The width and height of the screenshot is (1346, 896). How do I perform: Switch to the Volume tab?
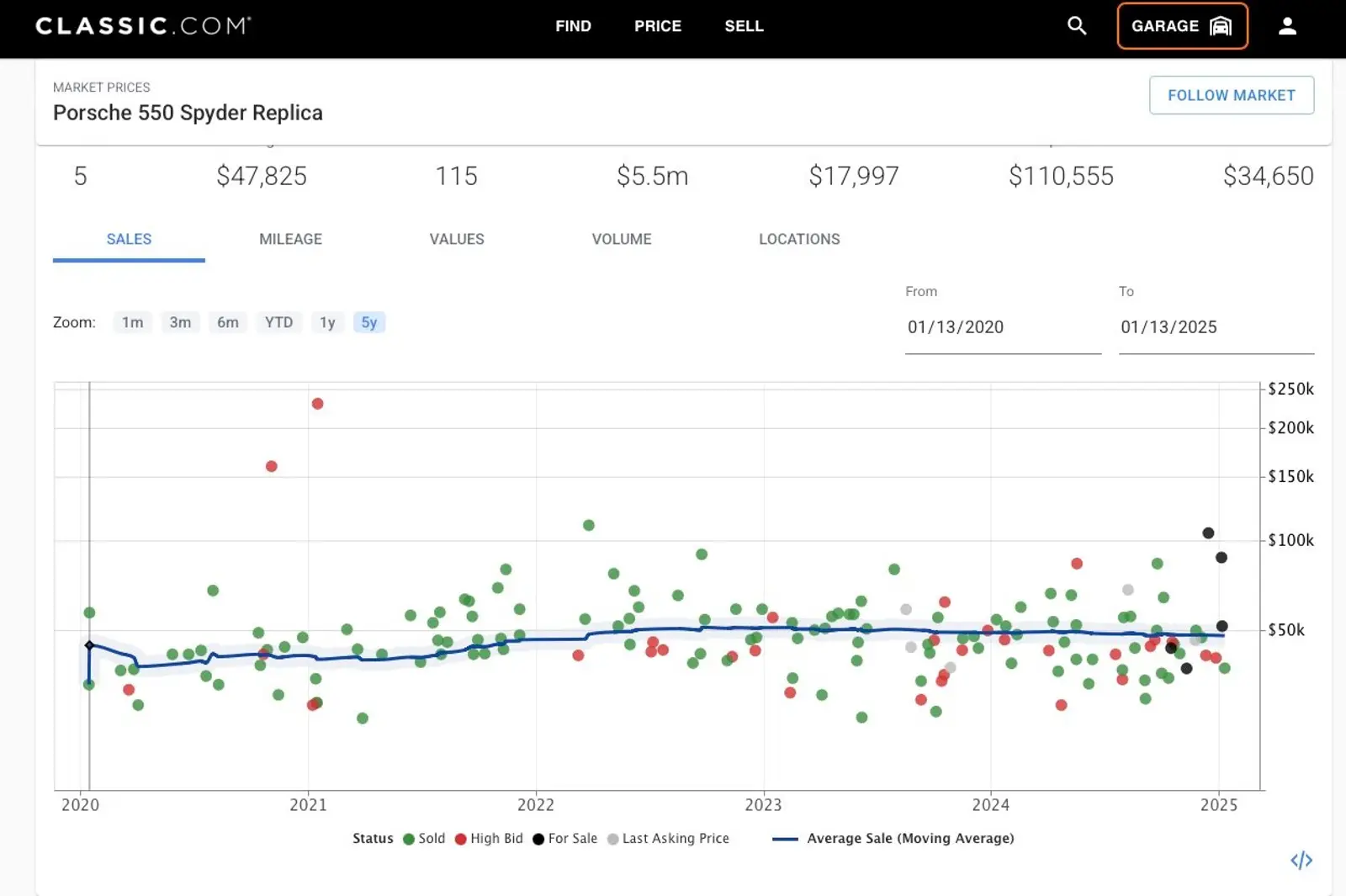(x=622, y=239)
